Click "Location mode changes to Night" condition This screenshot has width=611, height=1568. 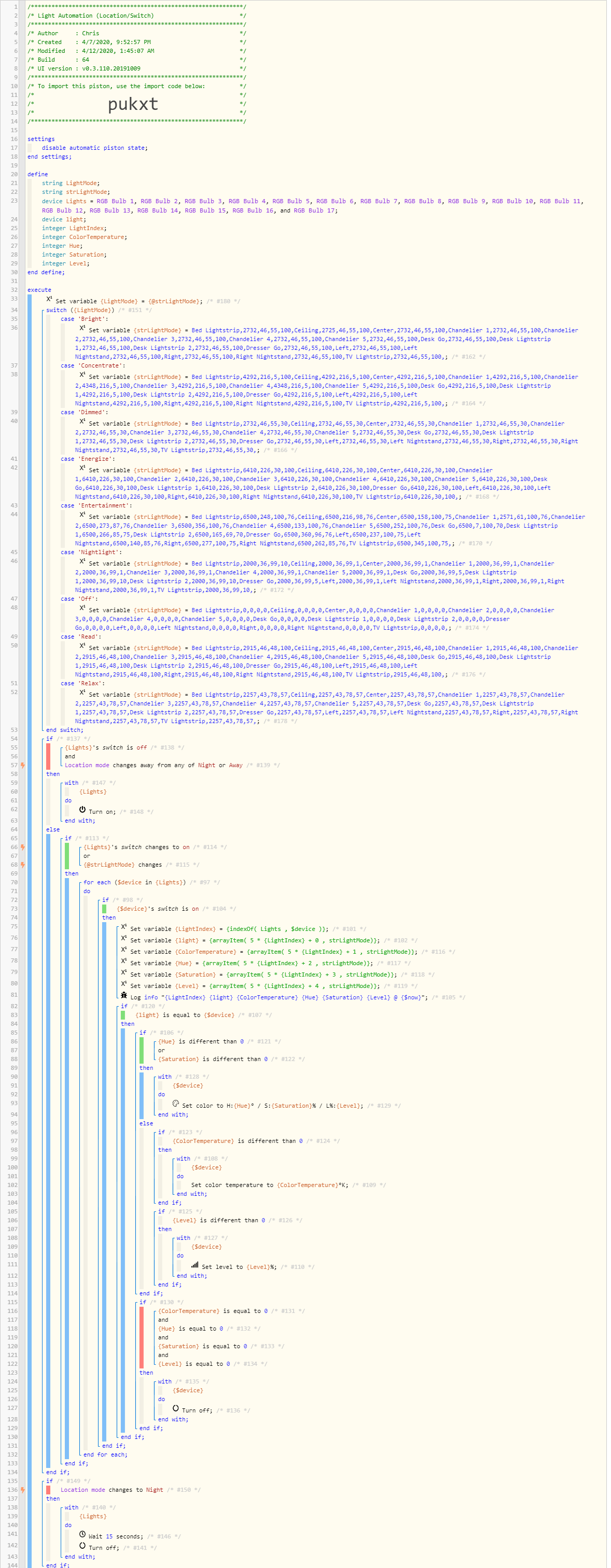(x=112, y=1490)
